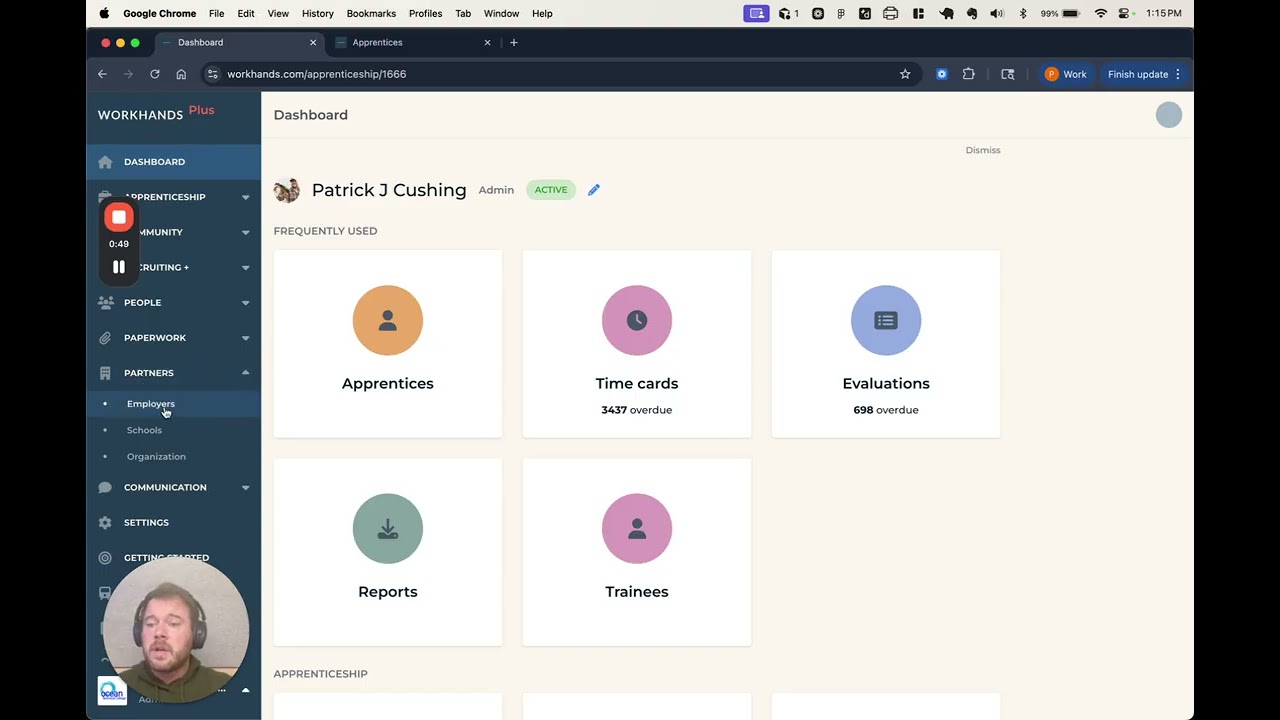The width and height of the screenshot is (1280, 720).
Task: Click the WorkHands Plus logo
Action: pos(156,113)
